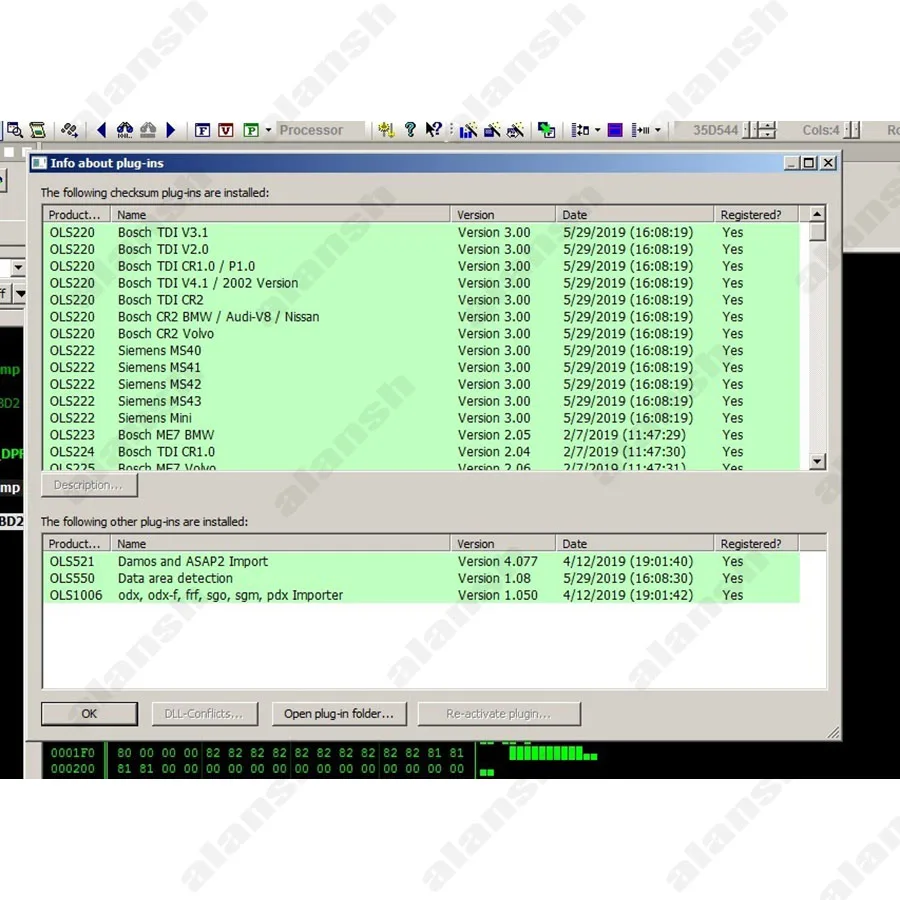Viewport: 900px width, 900px height.
Task: Click the magnifier search icon in toolbar
Action: [x=15, y=130]
